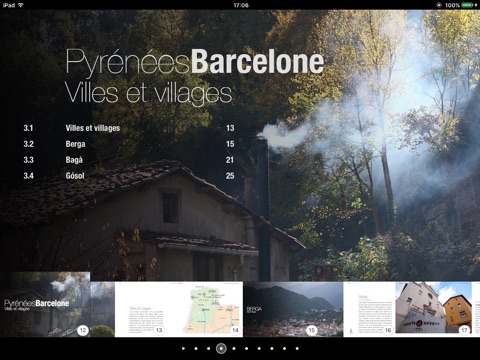Tap the triangle marker in the chapter dots
This screenshot has height=360, width=480.
click(x=183, y=348)
